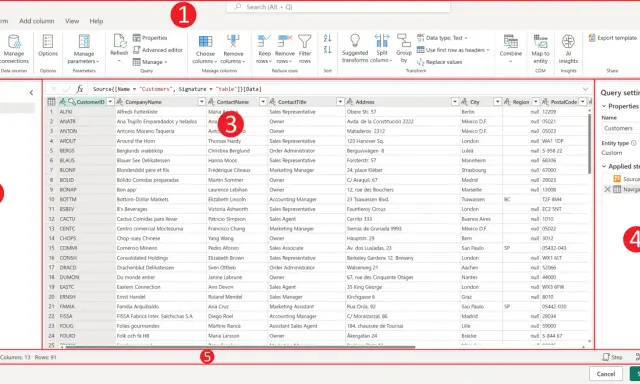Open the ContactName column filter dropdown
The image size is (640, 384).
263,102
